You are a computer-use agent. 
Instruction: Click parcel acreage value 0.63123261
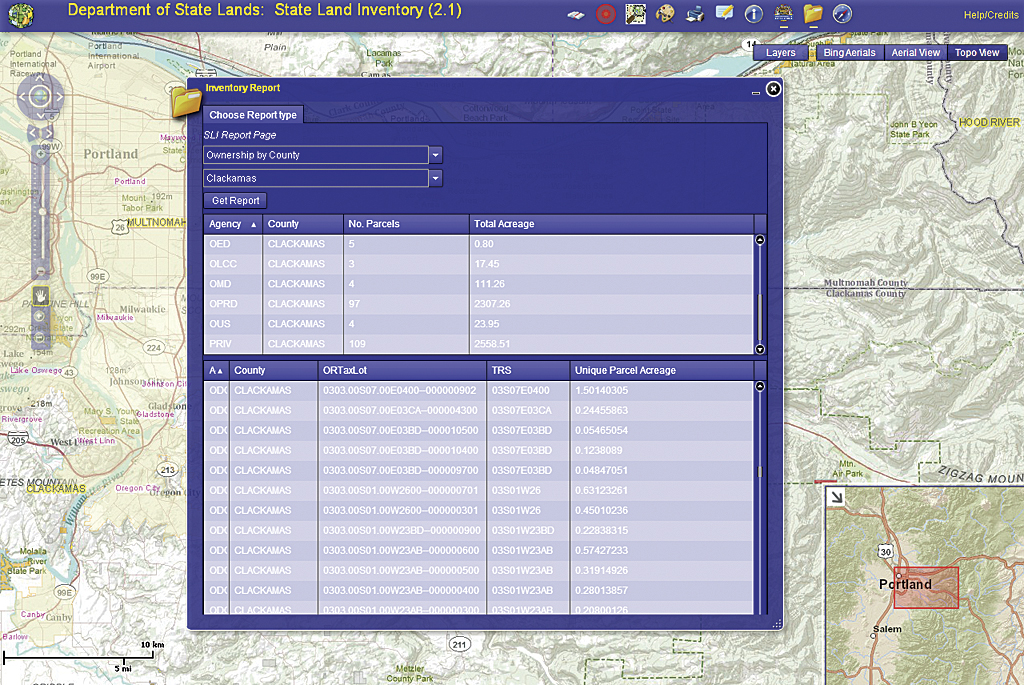pos(601,490)
